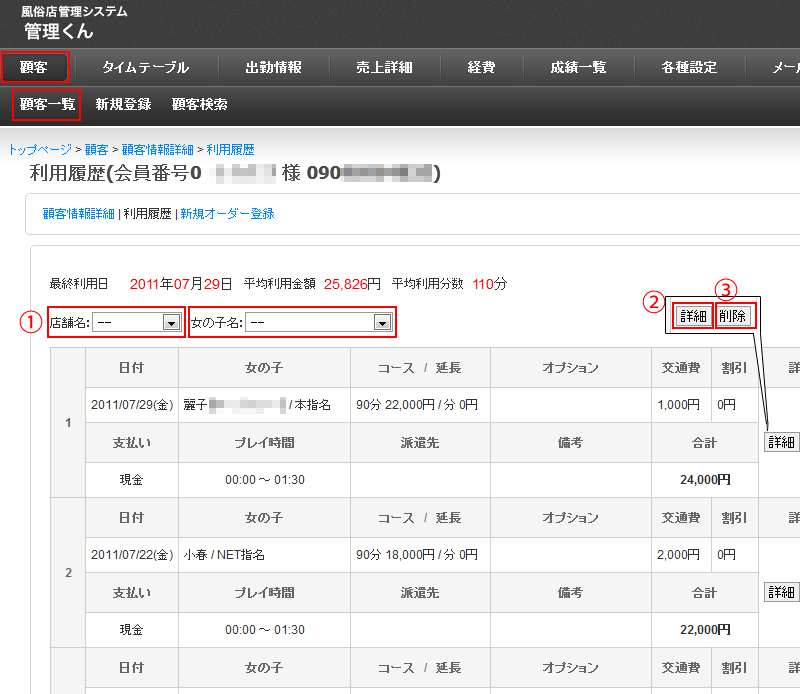Click the 小春 / NET指名 cell
This screenshot has height=694, width=800.
[264, 555]
